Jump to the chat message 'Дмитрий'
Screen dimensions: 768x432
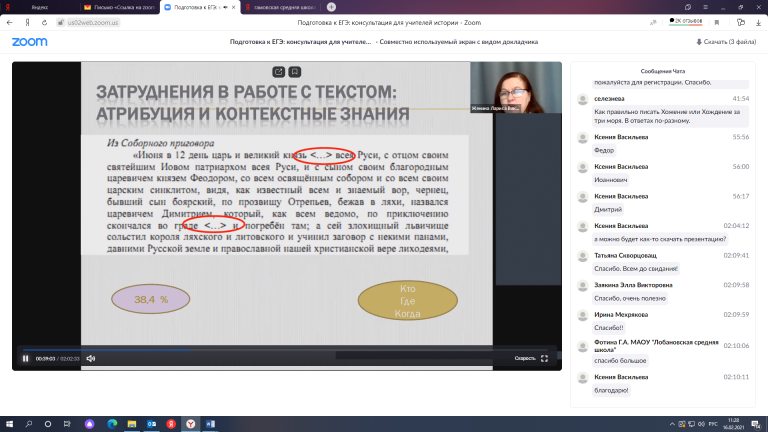(608, 210)
